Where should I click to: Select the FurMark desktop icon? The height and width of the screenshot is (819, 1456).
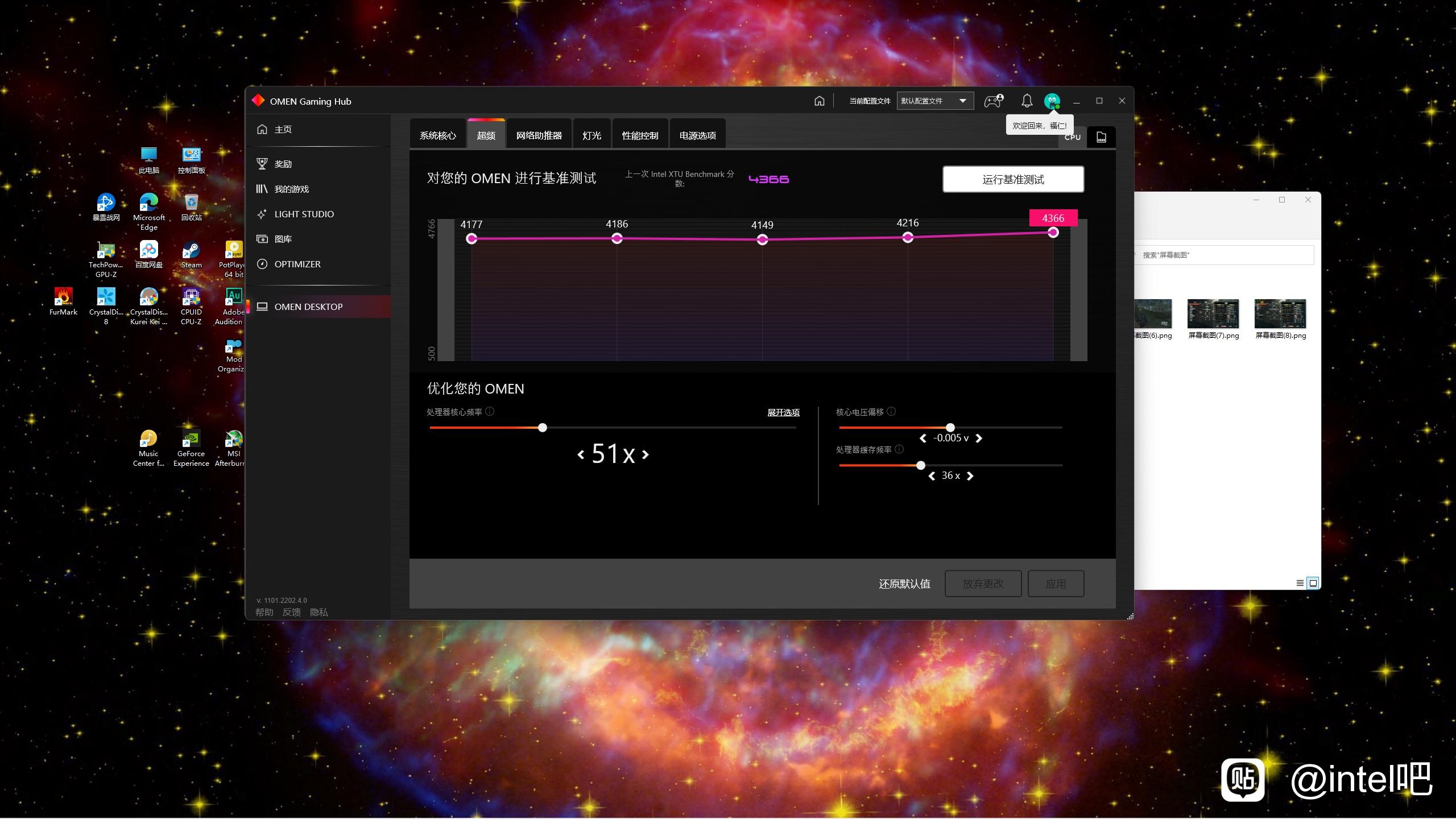coord(63,301)
